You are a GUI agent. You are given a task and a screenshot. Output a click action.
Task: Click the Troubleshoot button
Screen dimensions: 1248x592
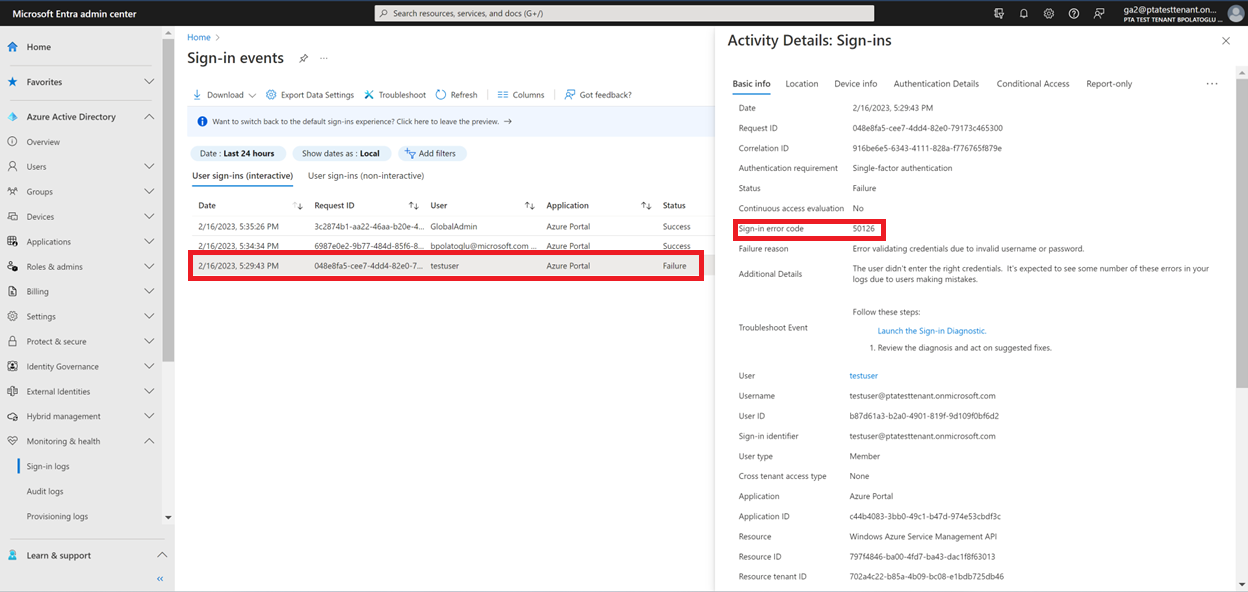[x=395, y=95]
